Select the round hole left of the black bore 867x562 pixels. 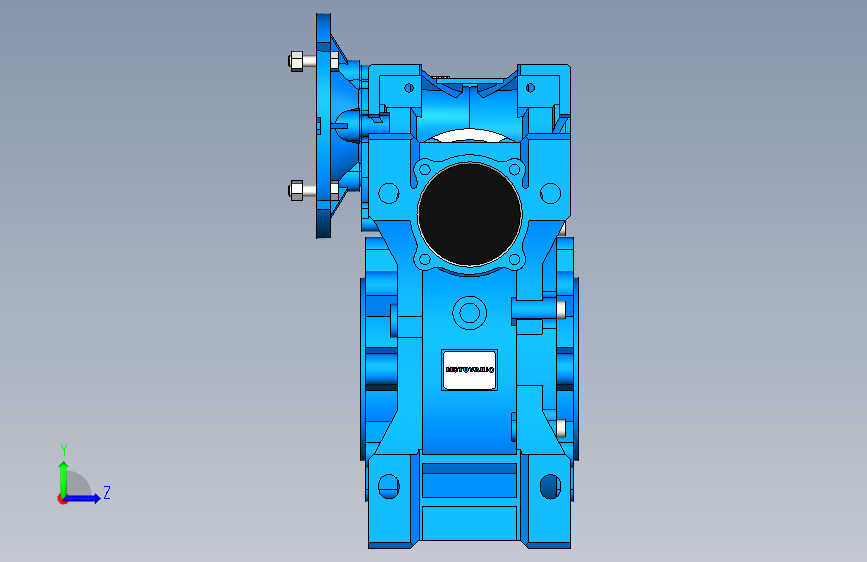pos(389,193)
